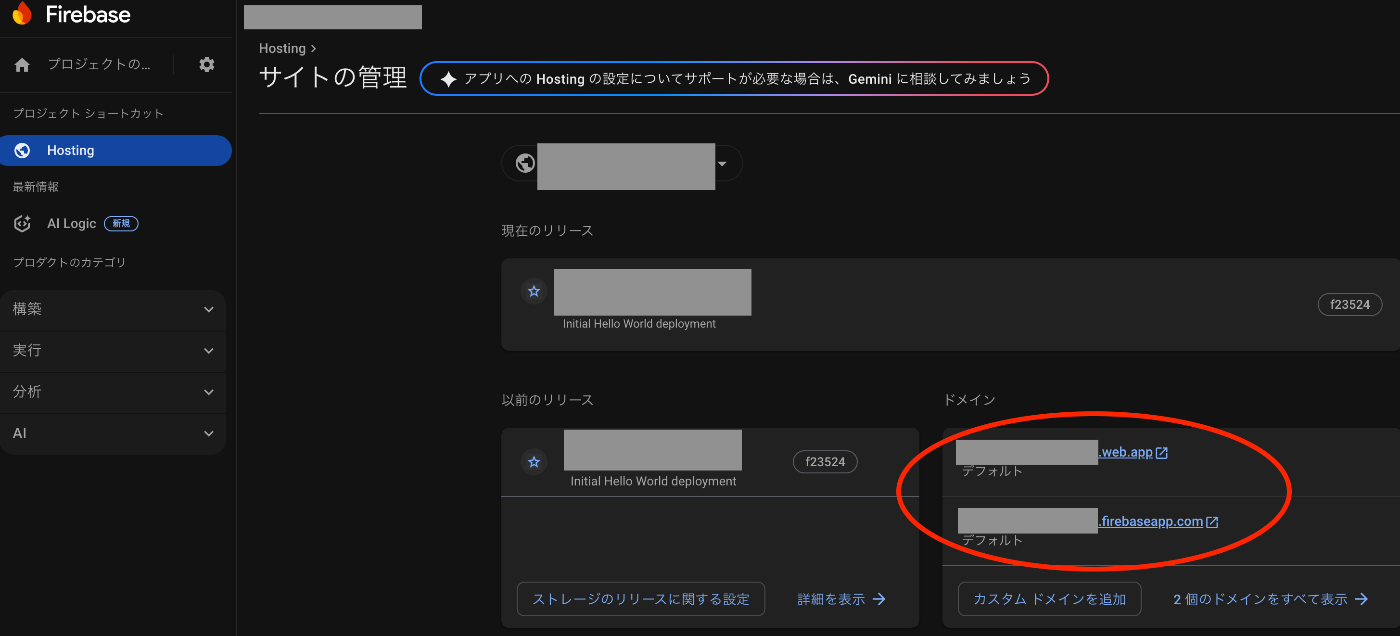Open project overview home icon
Image resolution: width=1400 pixels, height=636 pixels.
pyautogui.click(x=22, y=65)
